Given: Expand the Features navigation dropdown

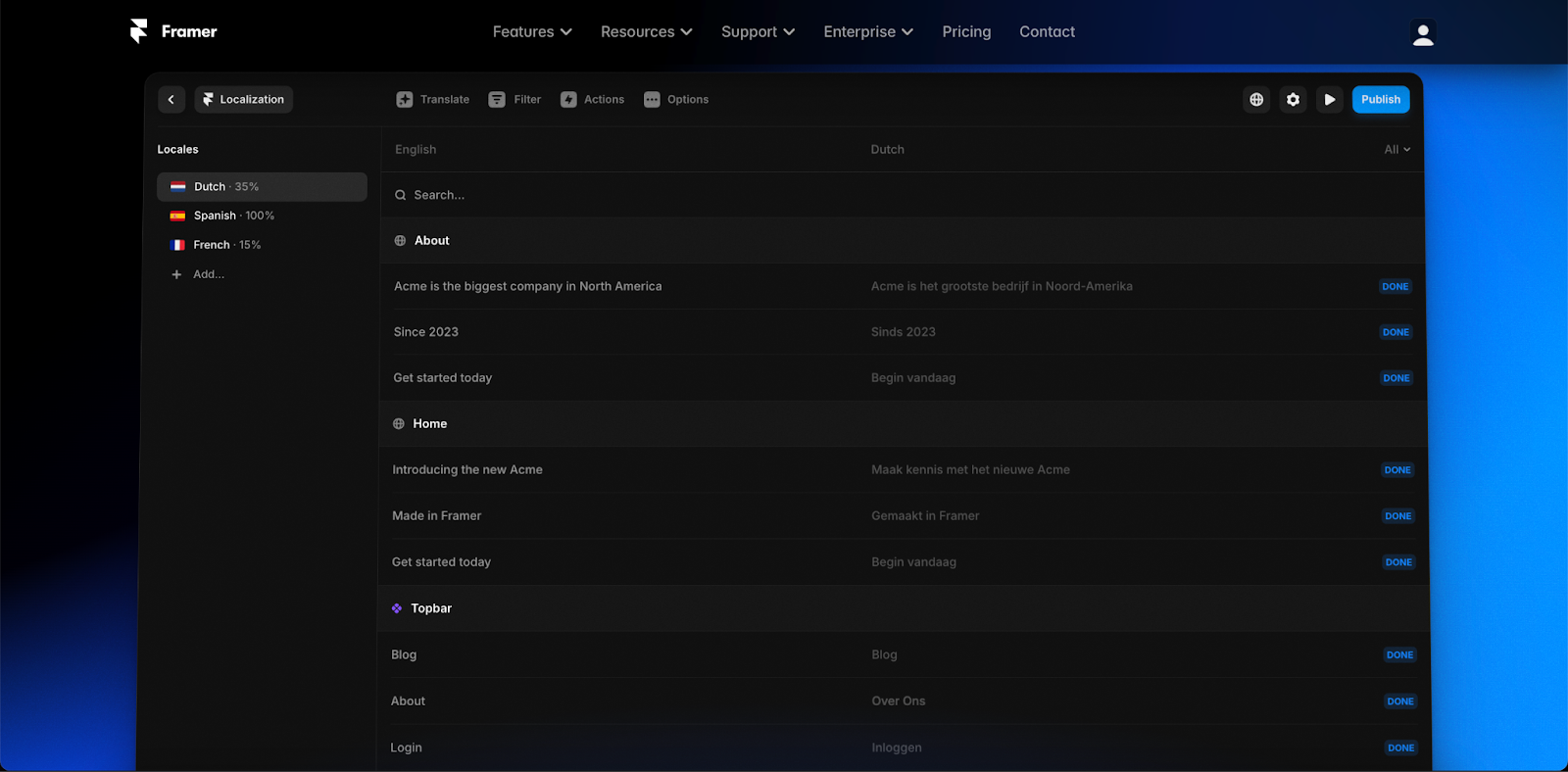Looking at the screenshot, I should 532,31.
